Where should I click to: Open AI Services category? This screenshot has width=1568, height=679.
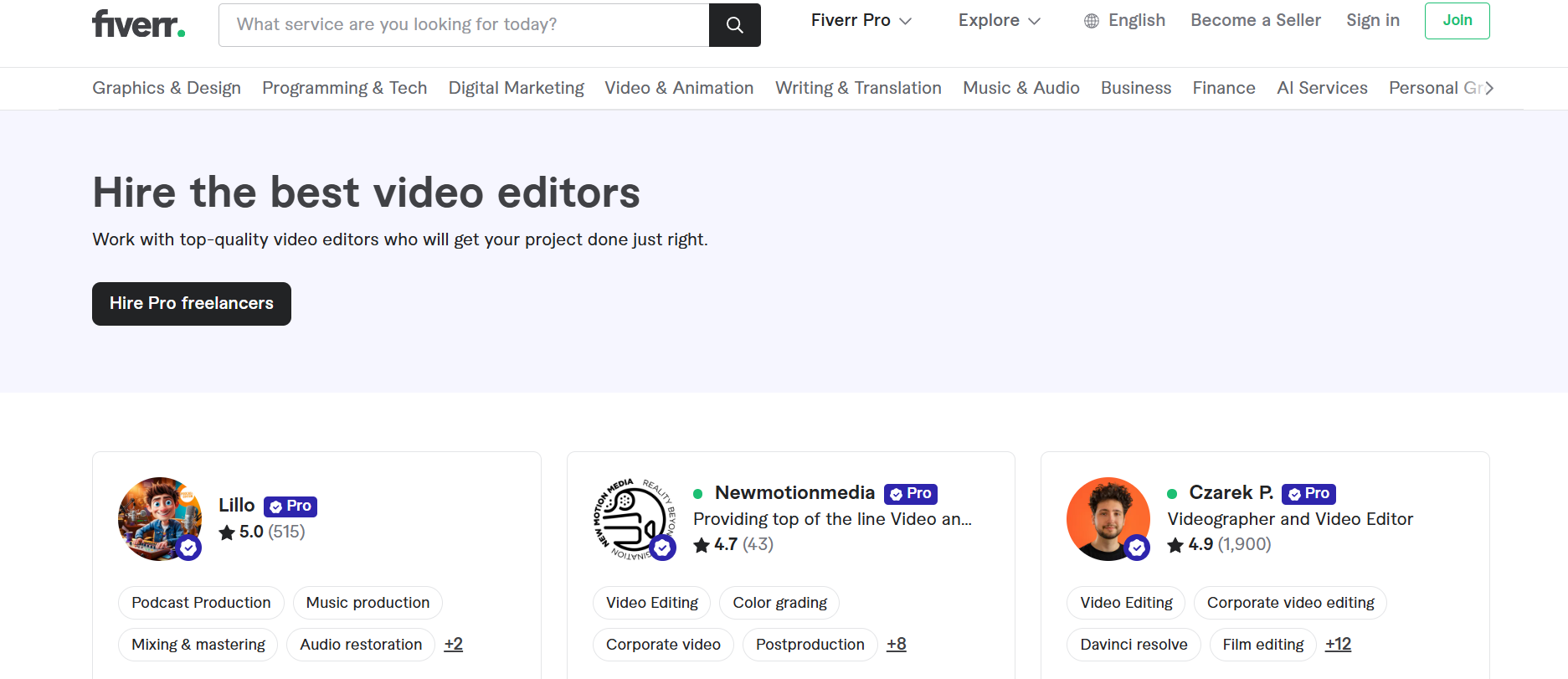(1322, 88)
